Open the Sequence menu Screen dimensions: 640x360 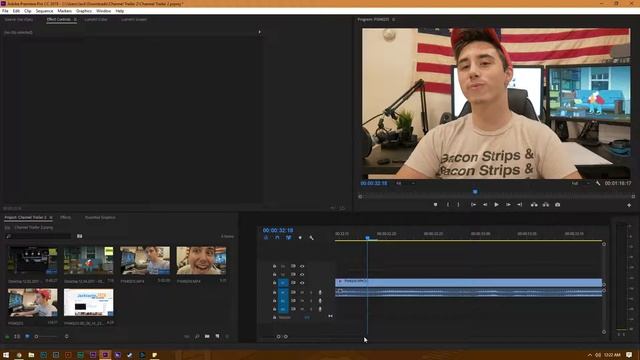point(44,11)
